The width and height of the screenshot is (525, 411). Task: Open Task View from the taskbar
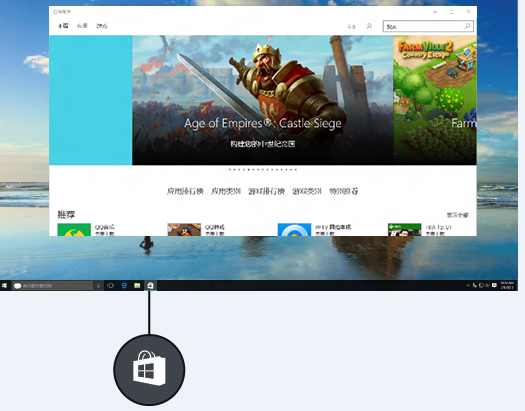coord(110,285)
